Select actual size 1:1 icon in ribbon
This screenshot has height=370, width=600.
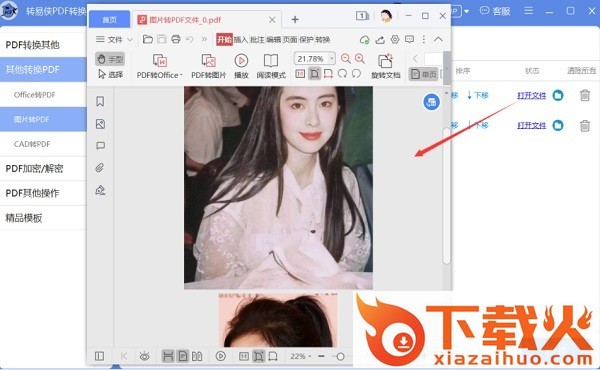[300, 73]
